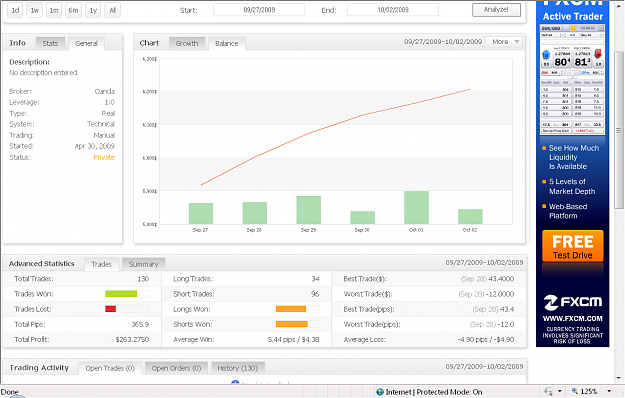Click the Total Profit value $253.2750

point(132,339)
